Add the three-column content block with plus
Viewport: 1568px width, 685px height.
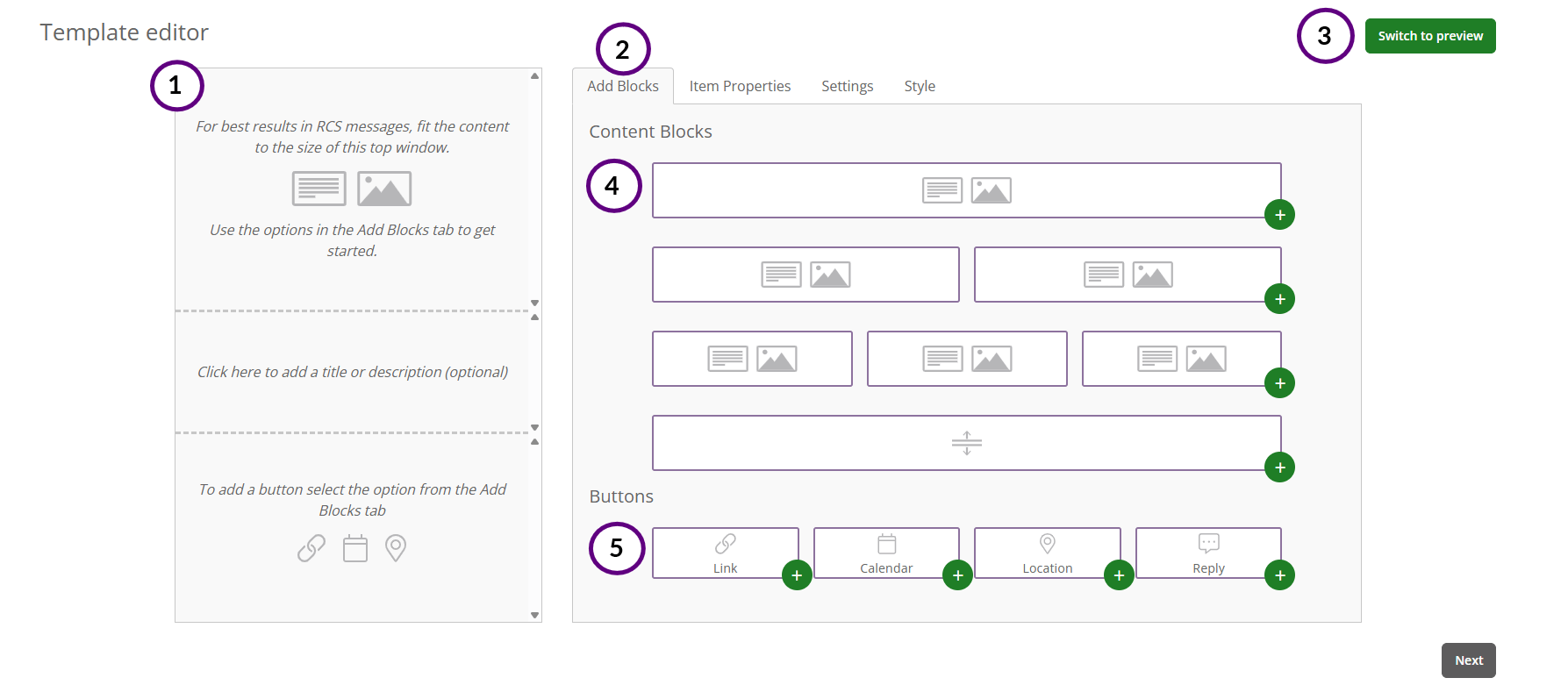1279,383
